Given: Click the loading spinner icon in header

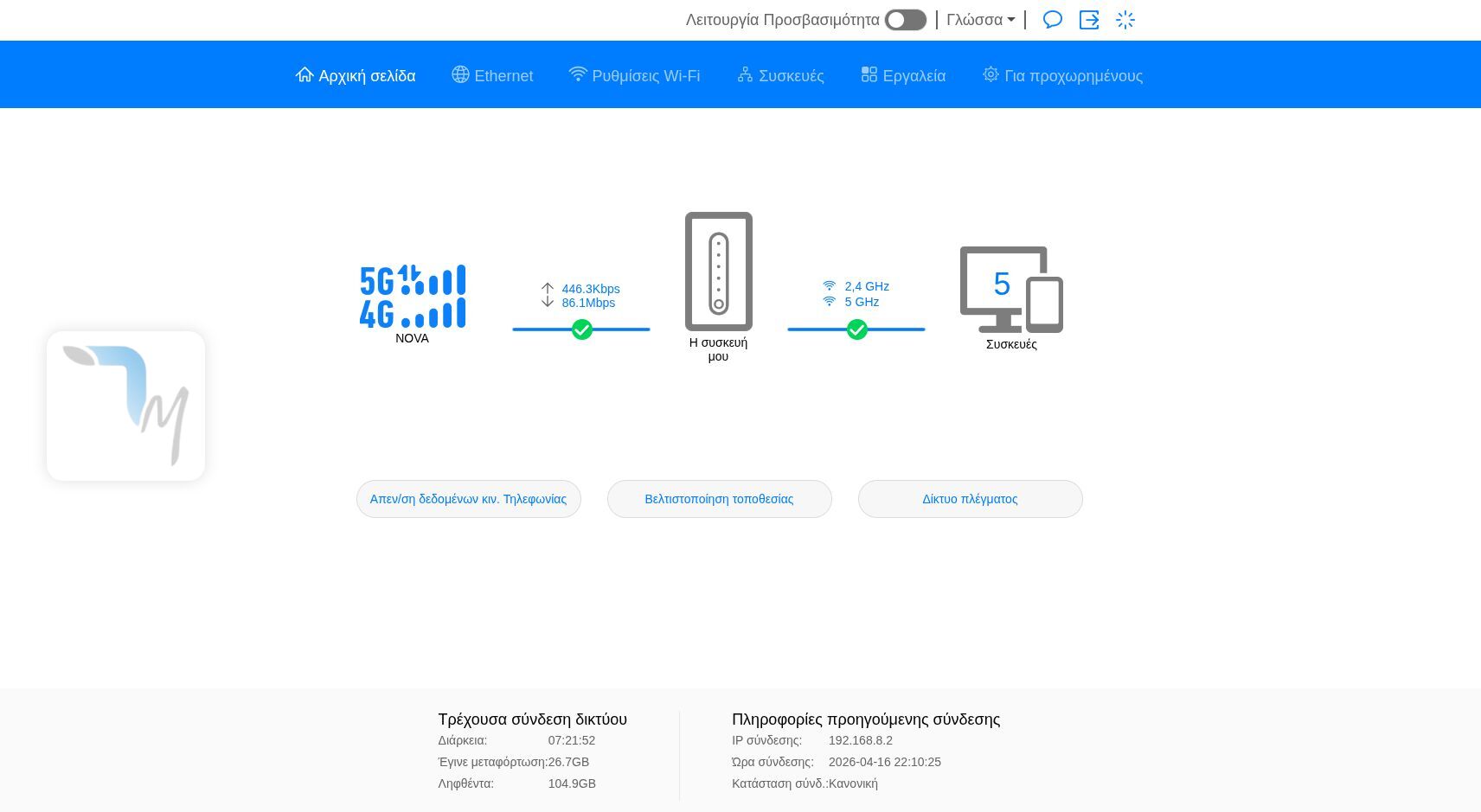Looking at the screenshot, I should pyautogui.click(x=1125, y=20).
